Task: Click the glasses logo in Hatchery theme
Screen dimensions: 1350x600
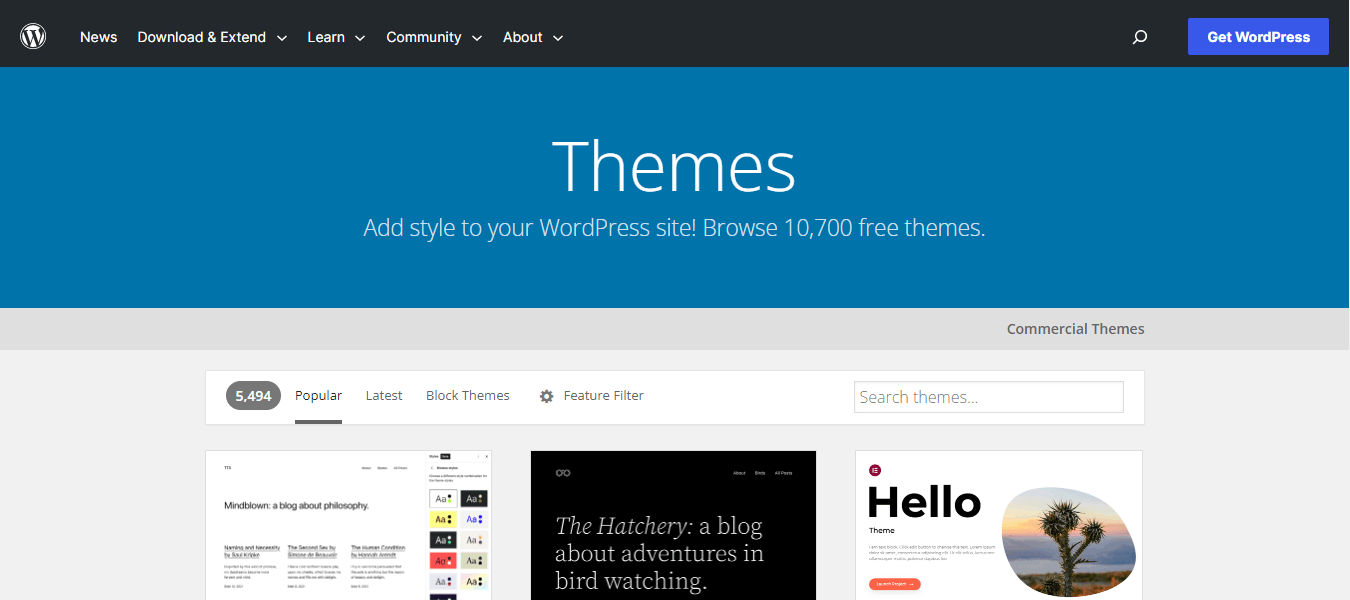Action: point(563,473)
